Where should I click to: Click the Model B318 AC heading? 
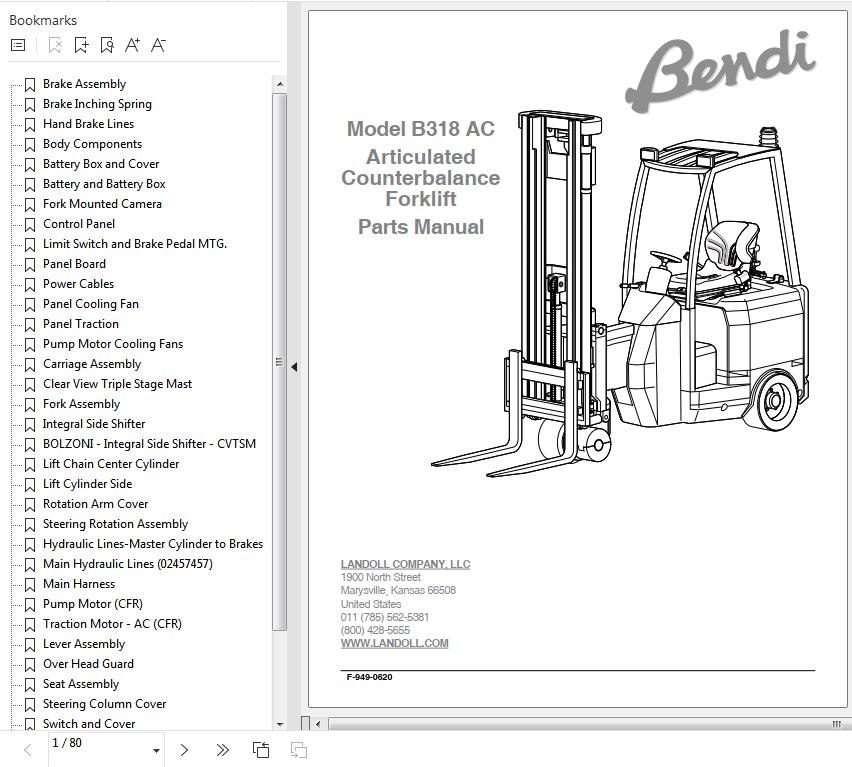point(421,129)
